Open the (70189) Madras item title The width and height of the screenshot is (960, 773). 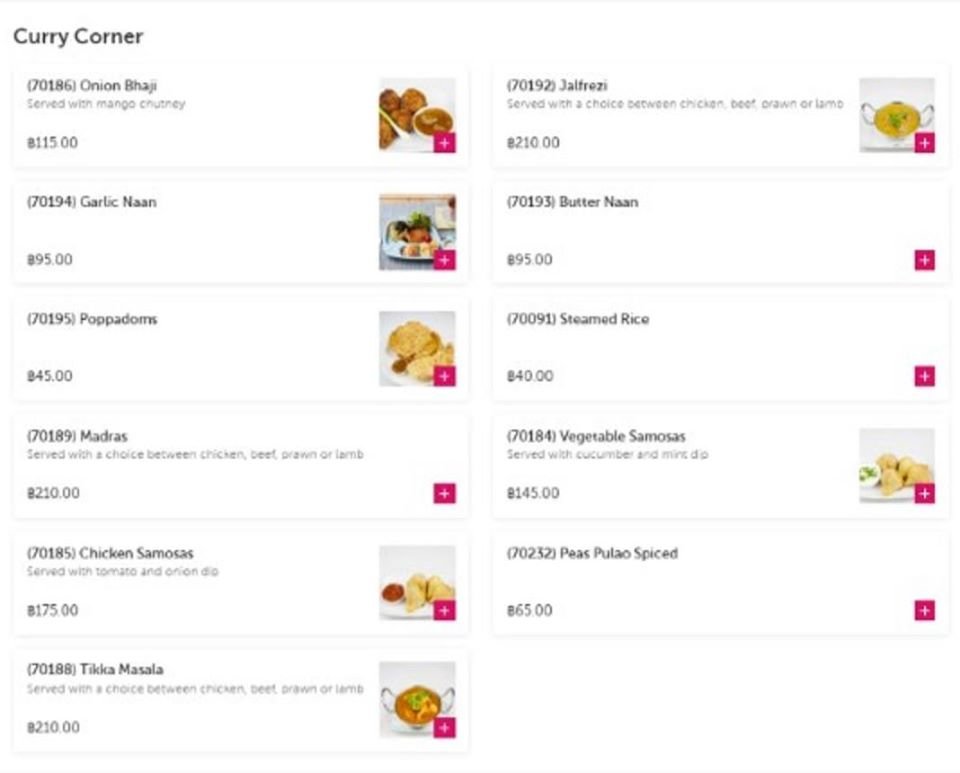[x=77, y=436]
